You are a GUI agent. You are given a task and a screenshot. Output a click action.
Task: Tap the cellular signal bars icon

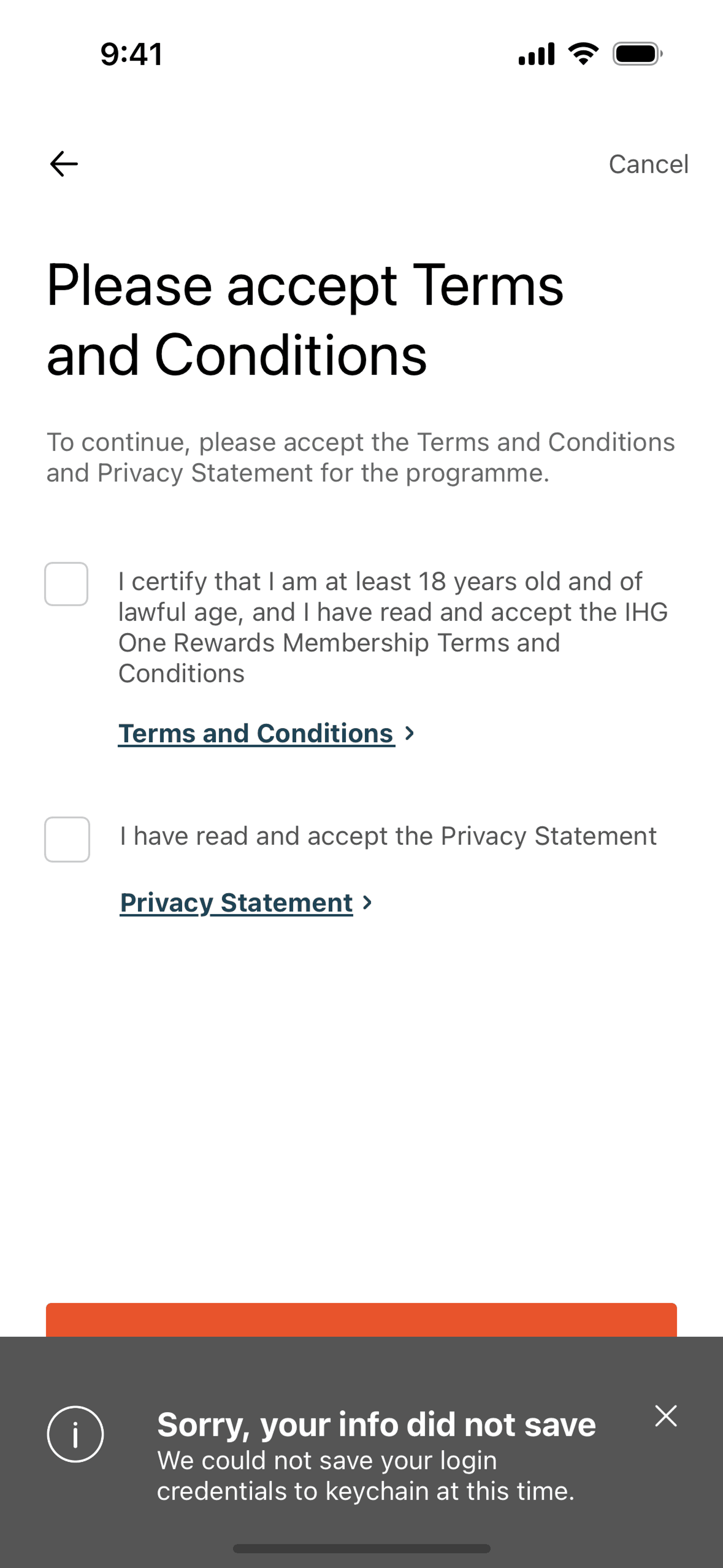(536, 53)
